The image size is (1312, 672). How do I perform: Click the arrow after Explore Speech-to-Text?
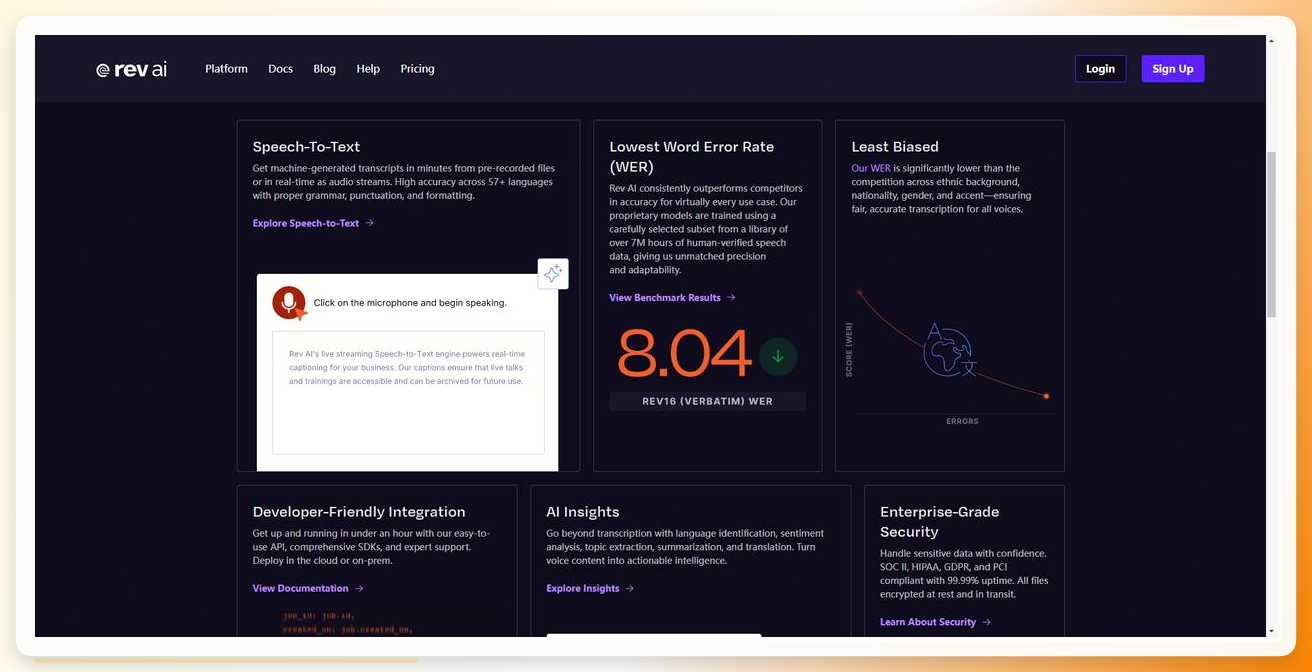(x=370, y=223)
